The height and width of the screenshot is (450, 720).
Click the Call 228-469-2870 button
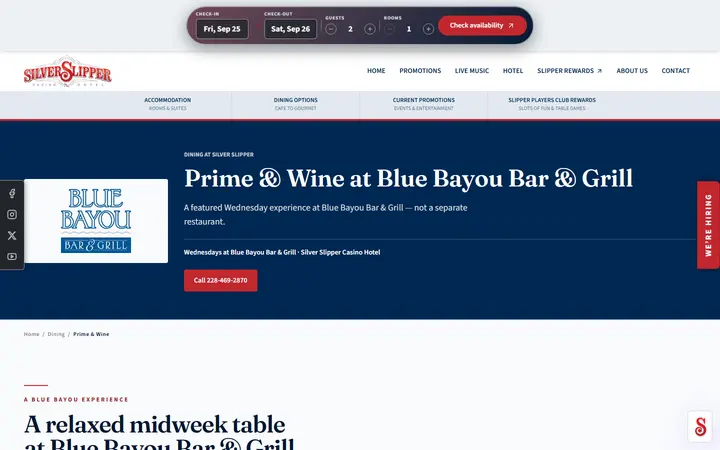(x=220, y=281)
